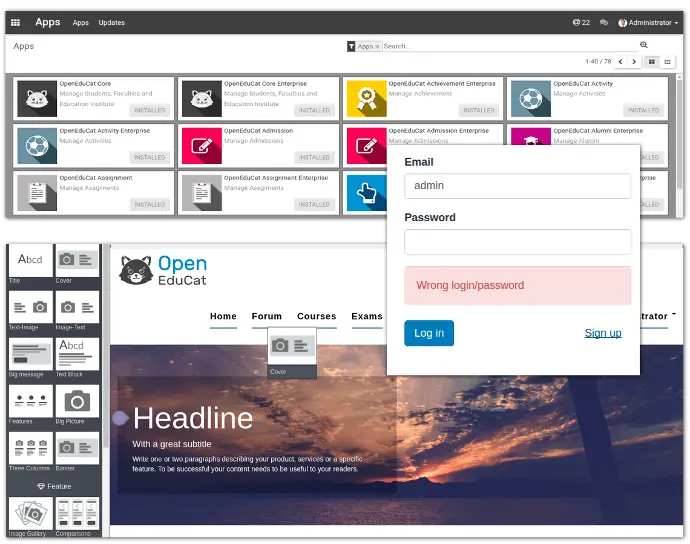Open OpenEduCat Achievement Enterprise badge icon
Image resolution: width=690 pixels, height=544 pixels.
coord(367,99)
